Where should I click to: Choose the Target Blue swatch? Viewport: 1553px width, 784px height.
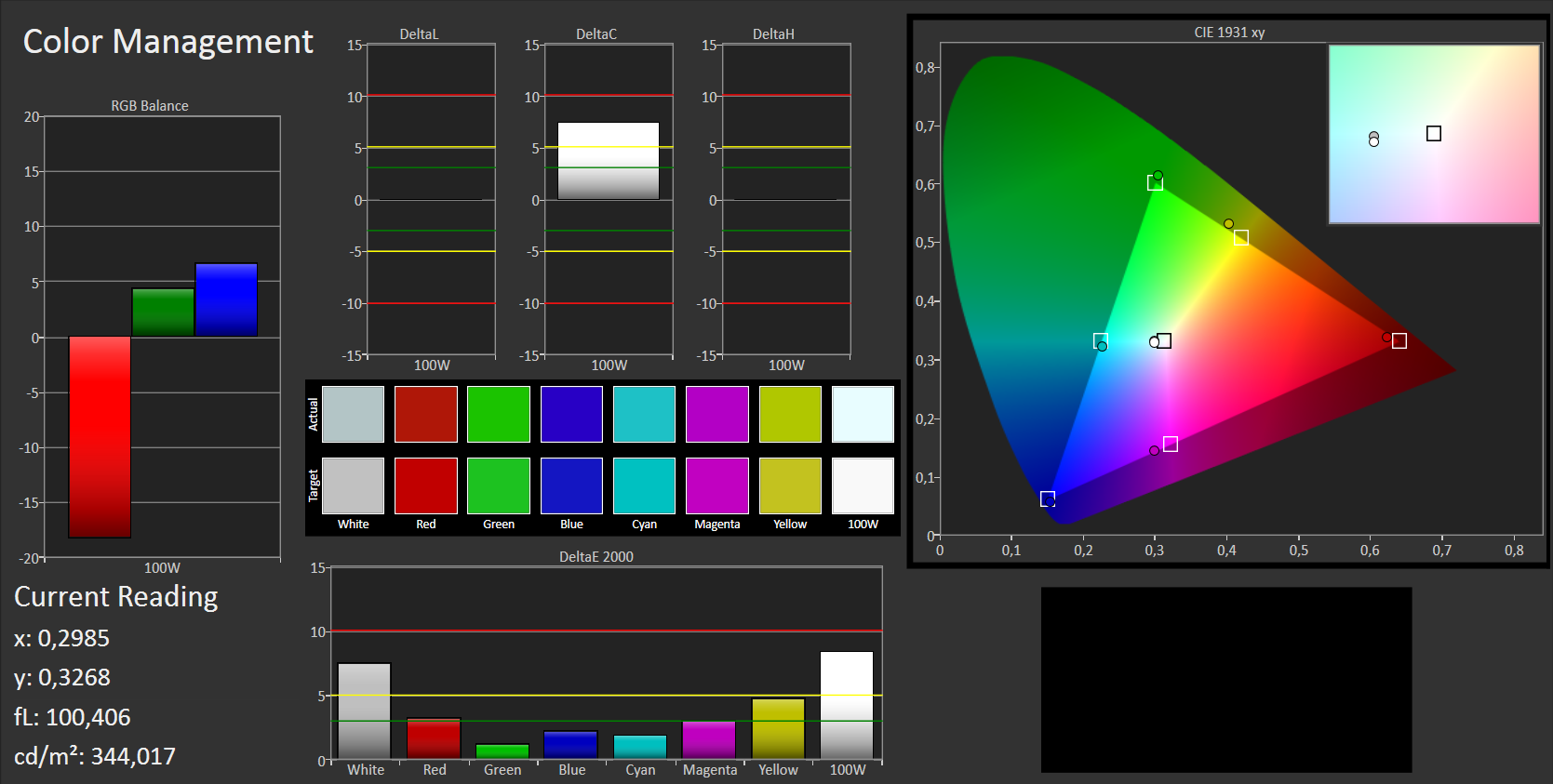(571, 485)
